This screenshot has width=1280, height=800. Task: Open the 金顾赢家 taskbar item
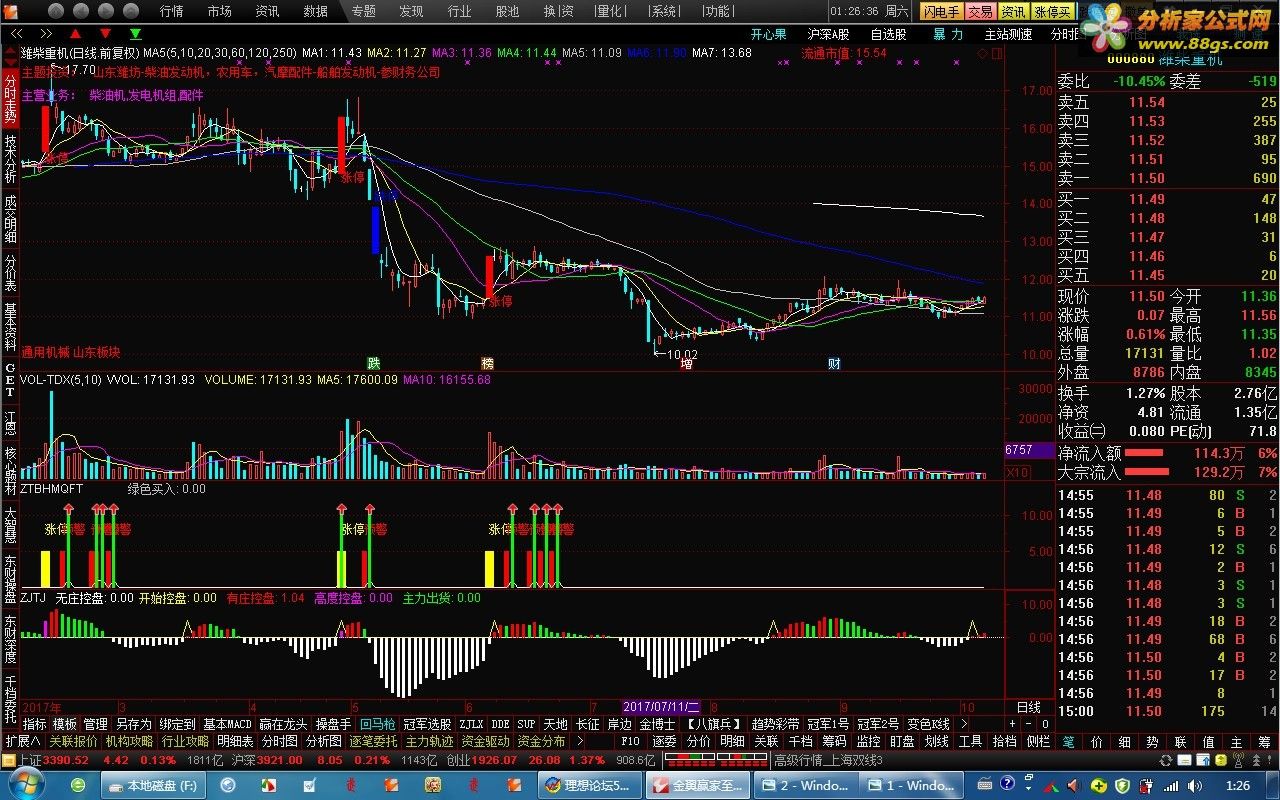pyautogui.click(x=696, y=785)
